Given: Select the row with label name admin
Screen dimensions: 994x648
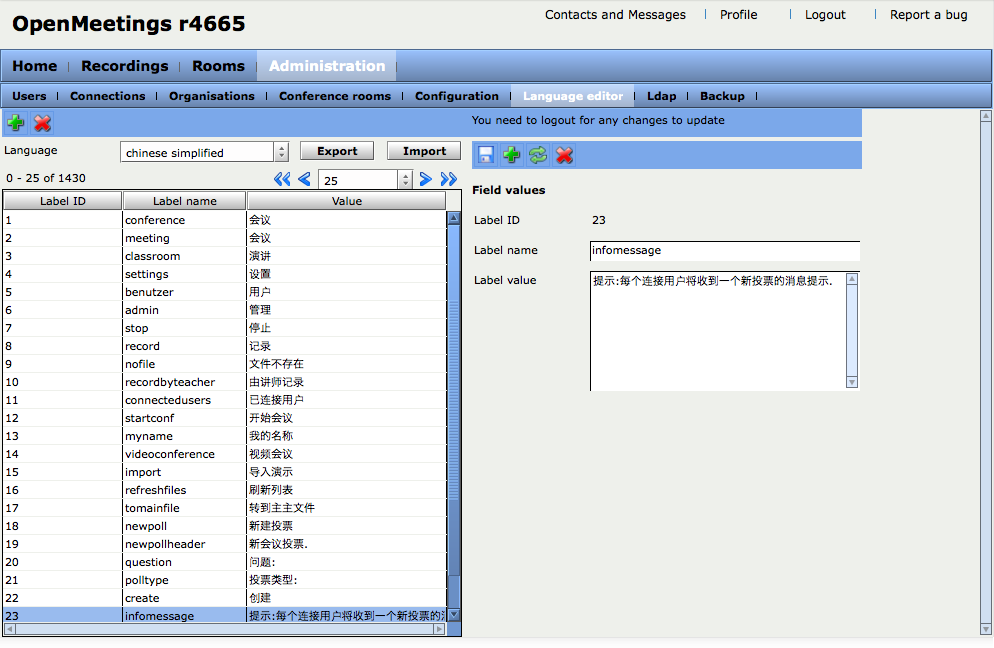Looking at the screenshot, I should 225,310.
